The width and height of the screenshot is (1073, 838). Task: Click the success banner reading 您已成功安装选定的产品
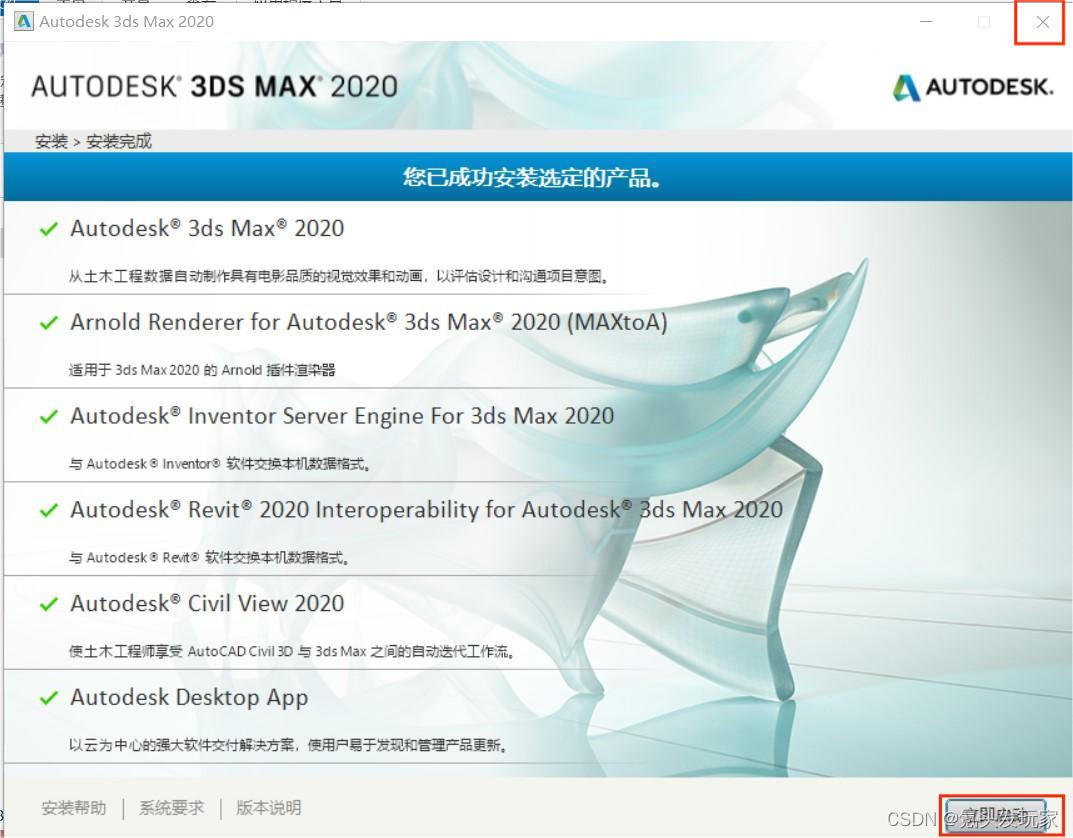536,177
